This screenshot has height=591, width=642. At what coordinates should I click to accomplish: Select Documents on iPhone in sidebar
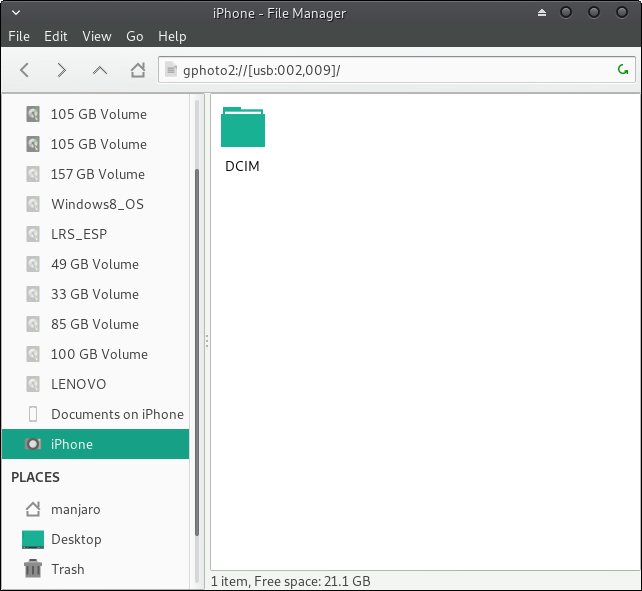click(95, 414)
